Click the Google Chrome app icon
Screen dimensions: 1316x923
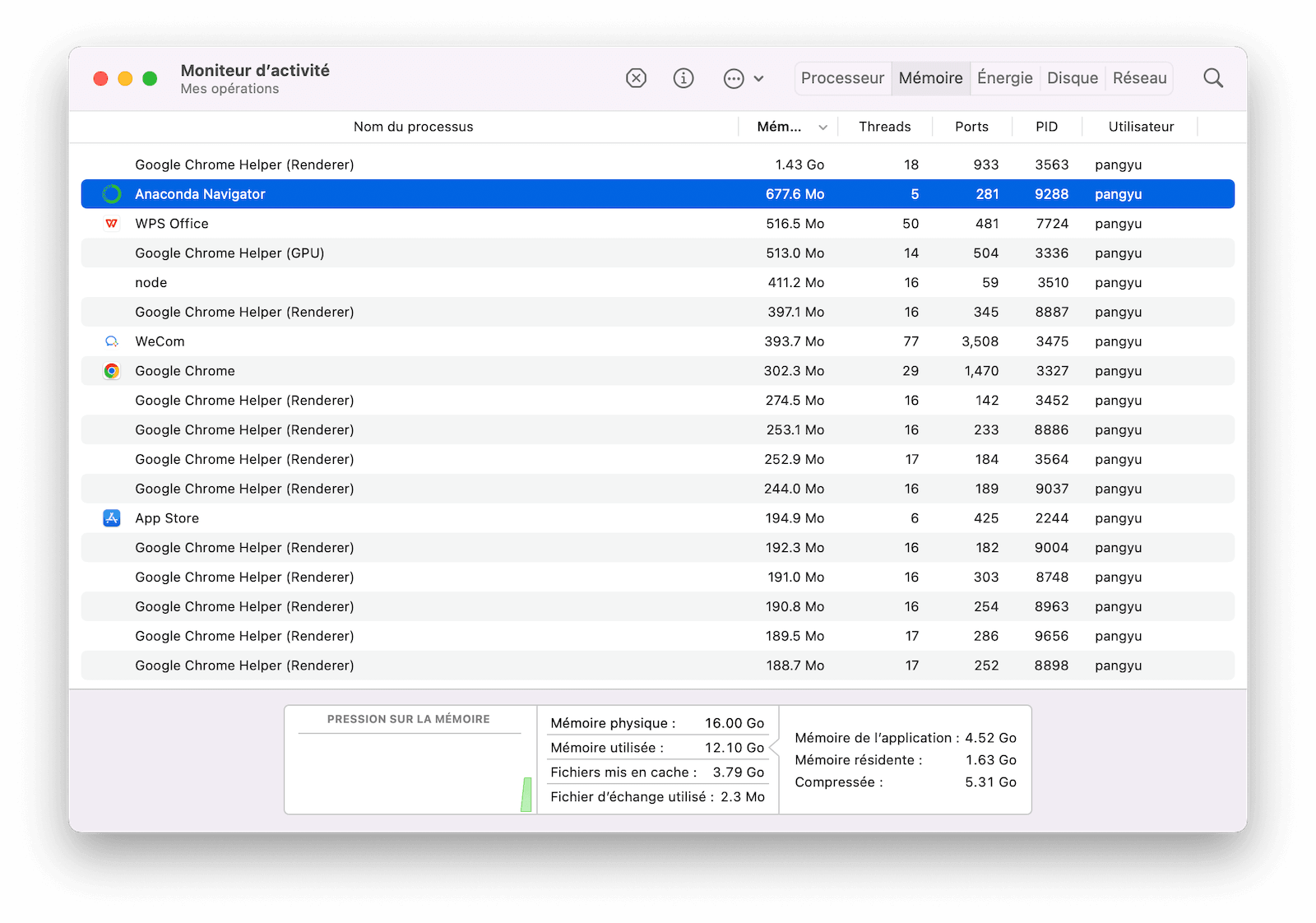coord(112,371)
